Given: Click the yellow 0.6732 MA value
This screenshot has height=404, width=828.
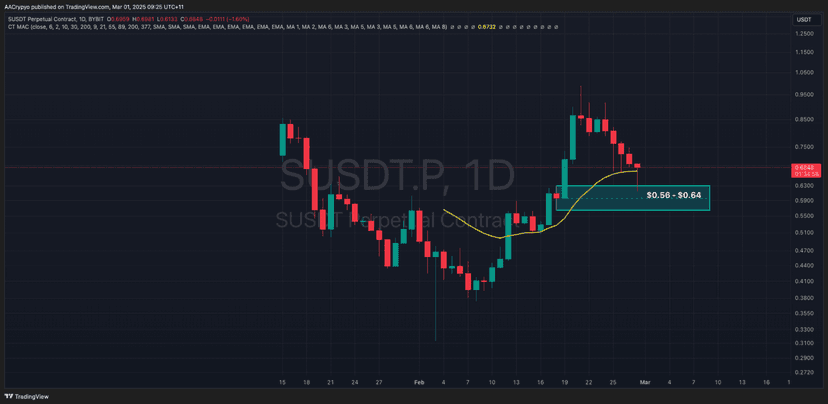Looking at the screenshot, I should [485, 26].
